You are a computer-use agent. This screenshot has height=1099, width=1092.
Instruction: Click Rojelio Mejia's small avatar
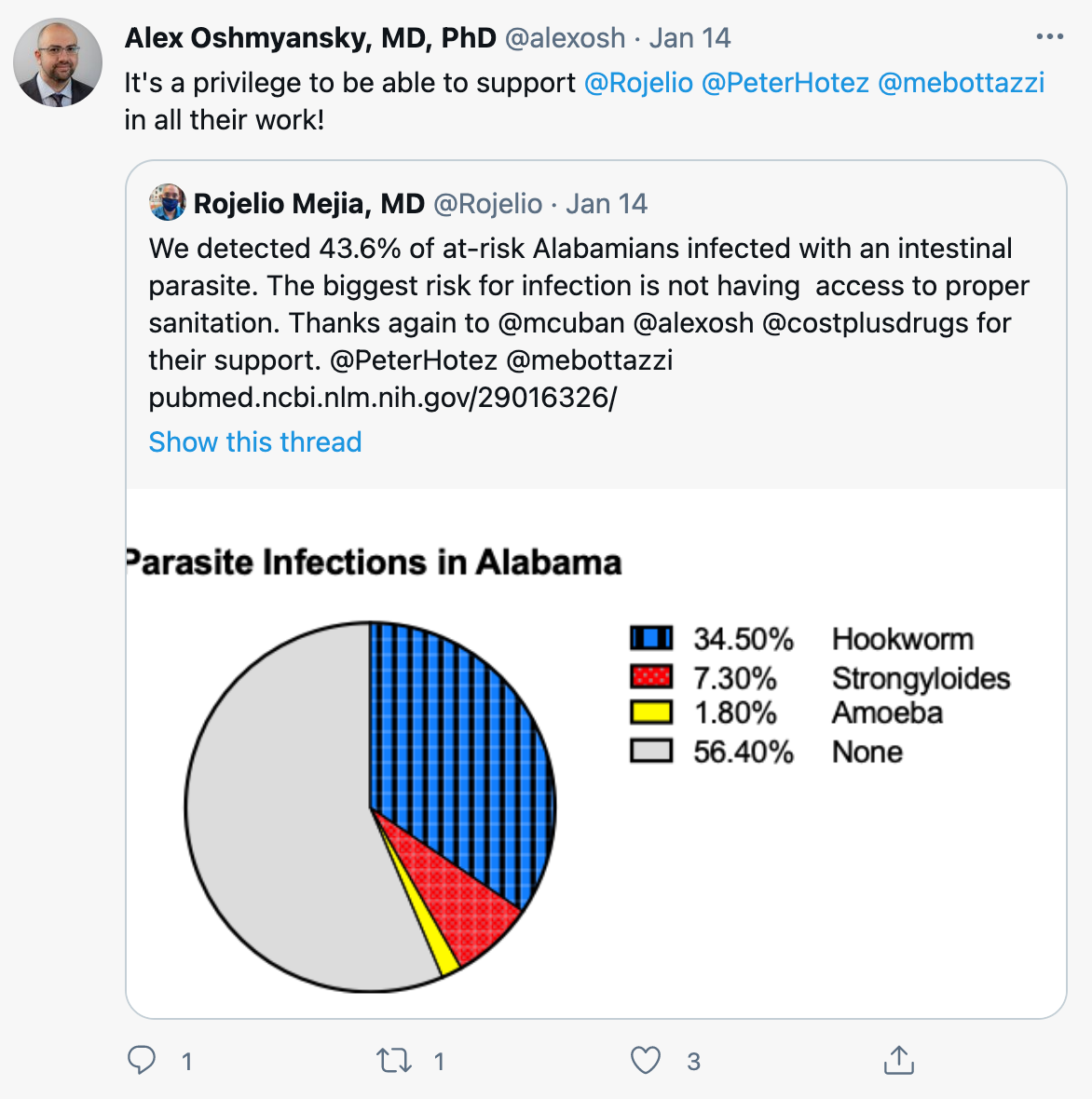pyautogui.click(x=168, y=203)
